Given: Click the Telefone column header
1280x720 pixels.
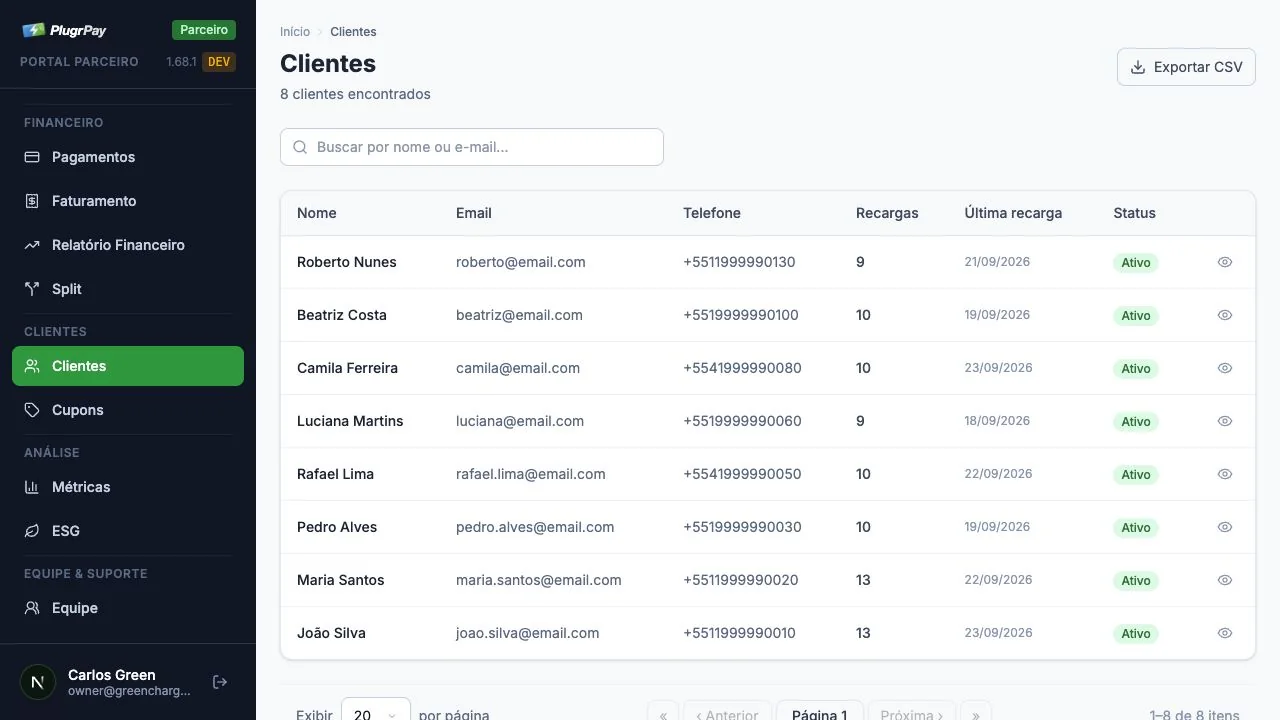Looking at the screenshot, I should click(x=712, y=213).
